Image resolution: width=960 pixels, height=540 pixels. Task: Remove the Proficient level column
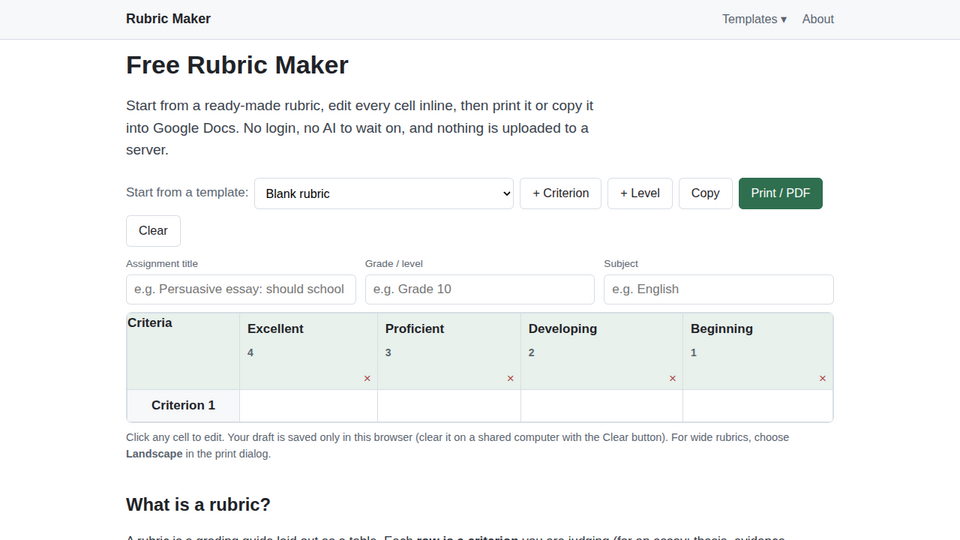511,378
